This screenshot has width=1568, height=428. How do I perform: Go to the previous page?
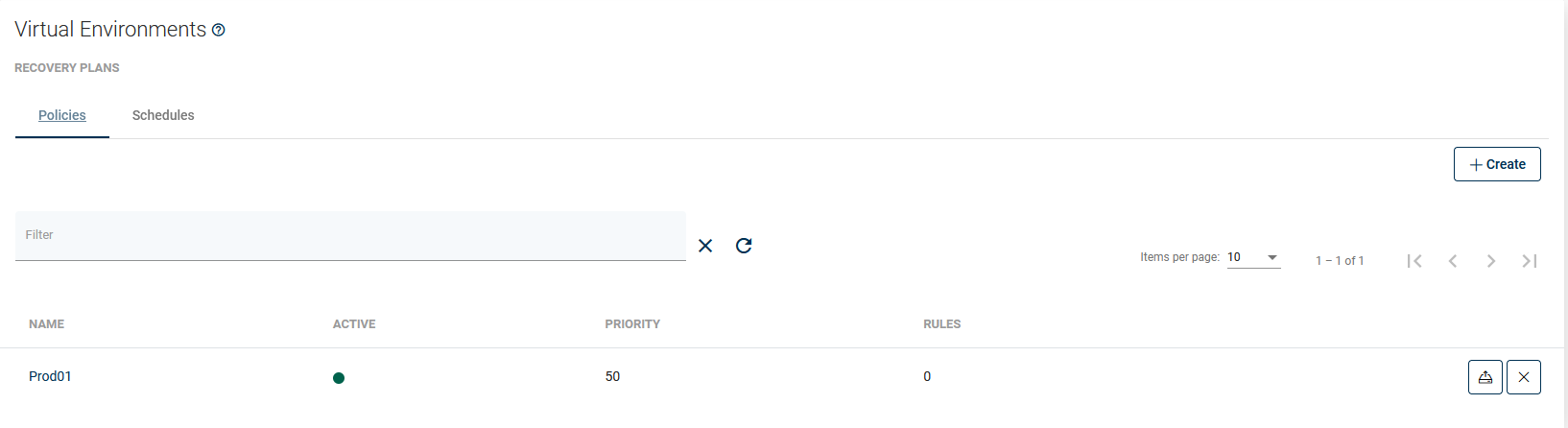click(x=1453, y=261)
